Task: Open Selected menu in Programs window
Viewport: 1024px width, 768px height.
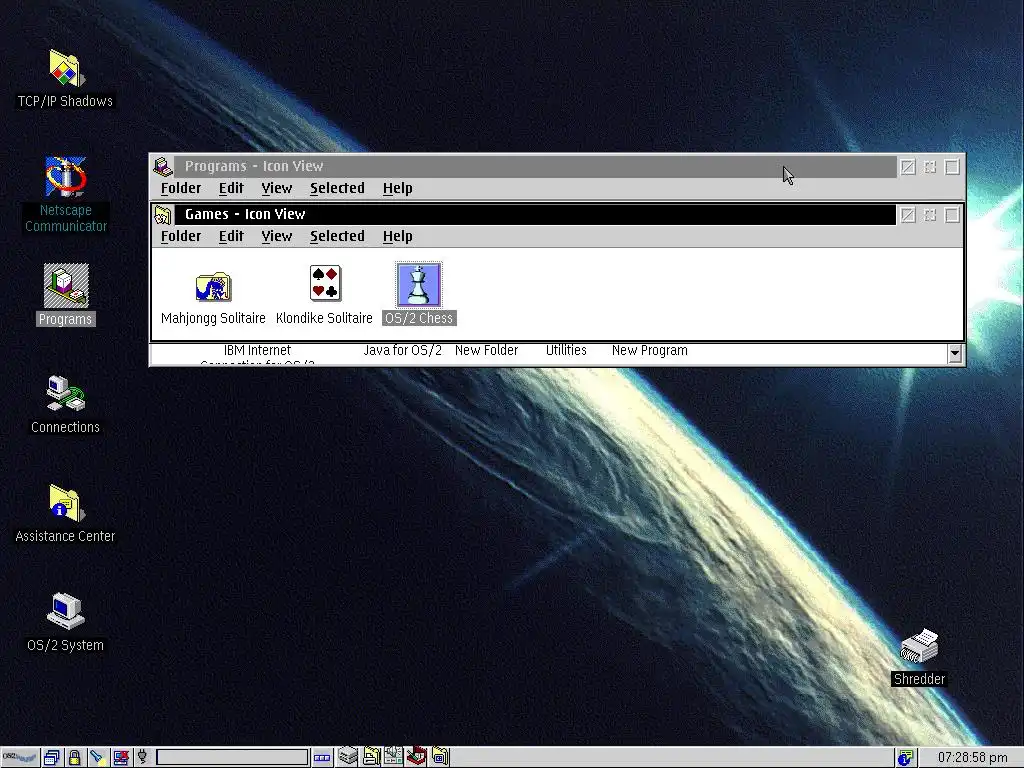Action: [x=337, y=188]
